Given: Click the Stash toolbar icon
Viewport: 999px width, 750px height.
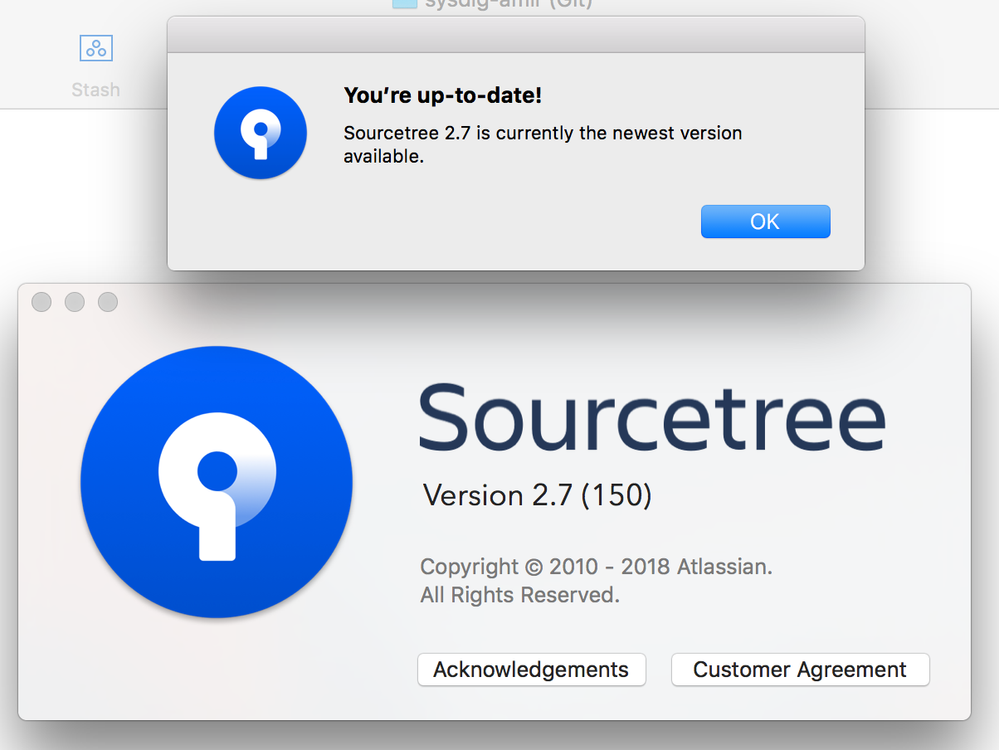Looking at the screenshot, I should (x=96, y=48).
